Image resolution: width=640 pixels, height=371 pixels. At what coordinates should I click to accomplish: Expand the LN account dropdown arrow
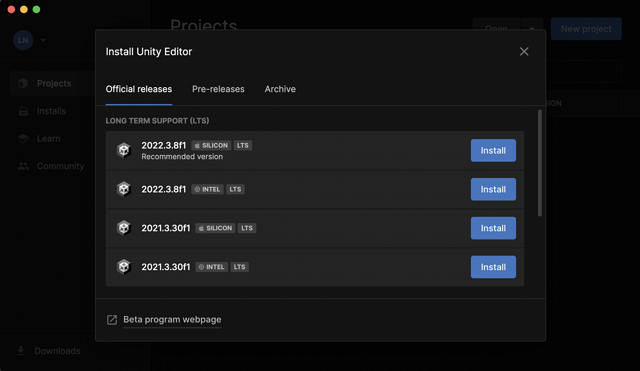(x=43, y=40)
